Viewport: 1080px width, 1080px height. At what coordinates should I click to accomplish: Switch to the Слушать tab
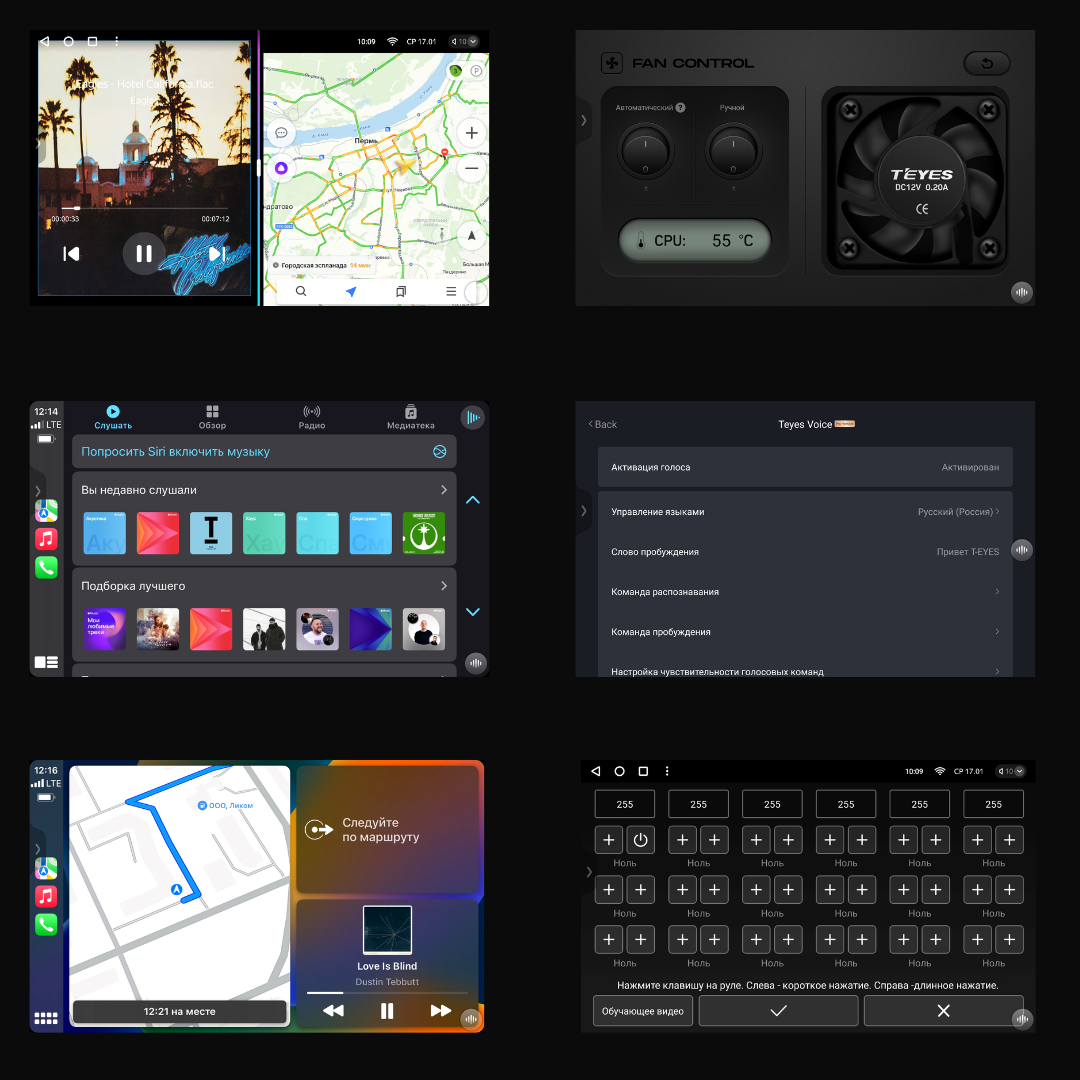click(x=113, y=417)
